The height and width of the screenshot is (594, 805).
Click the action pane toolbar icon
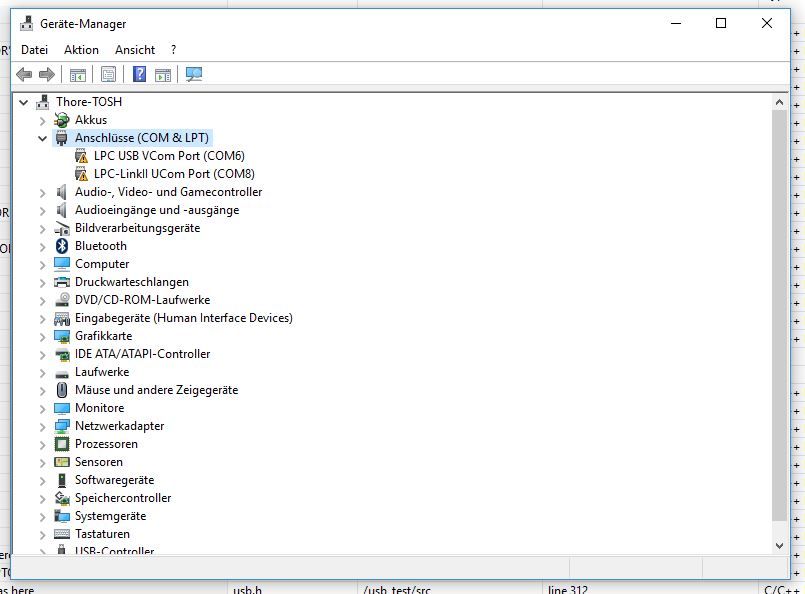(163, 75)
